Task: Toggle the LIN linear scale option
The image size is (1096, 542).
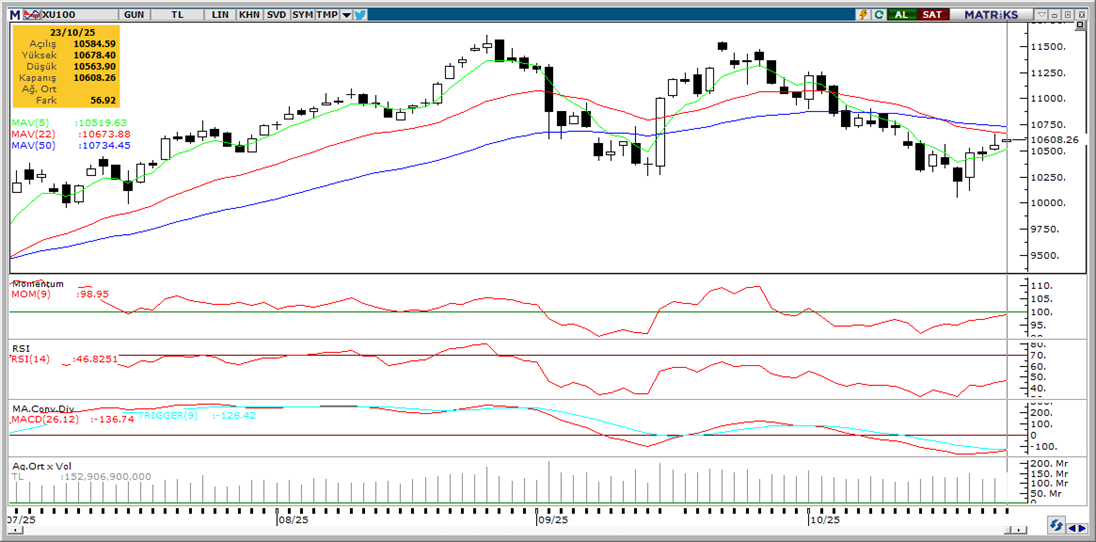Action: pyautogui.click(x=220, y=15)
